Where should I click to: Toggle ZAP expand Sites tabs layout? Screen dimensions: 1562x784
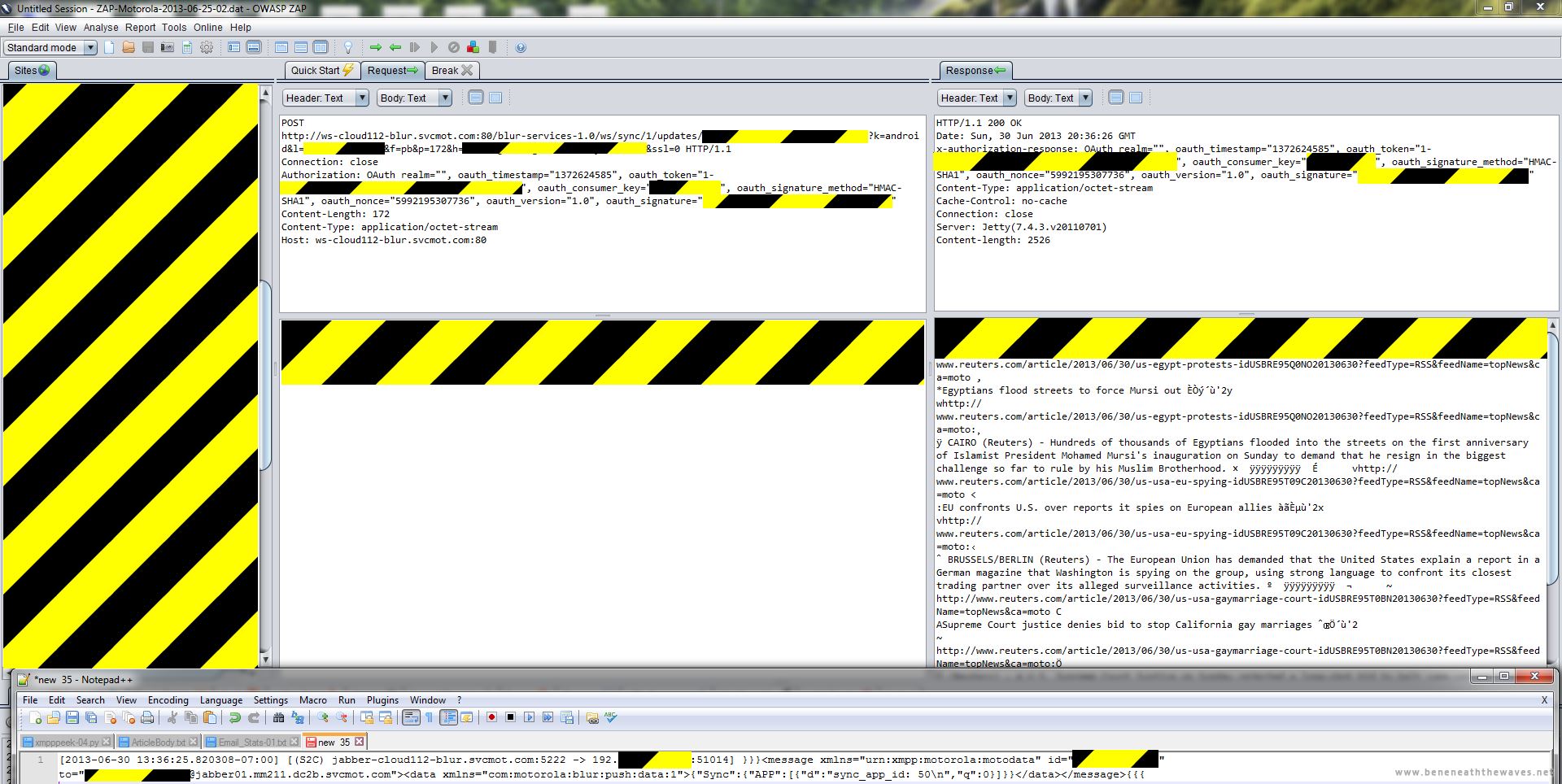point(281,47)
